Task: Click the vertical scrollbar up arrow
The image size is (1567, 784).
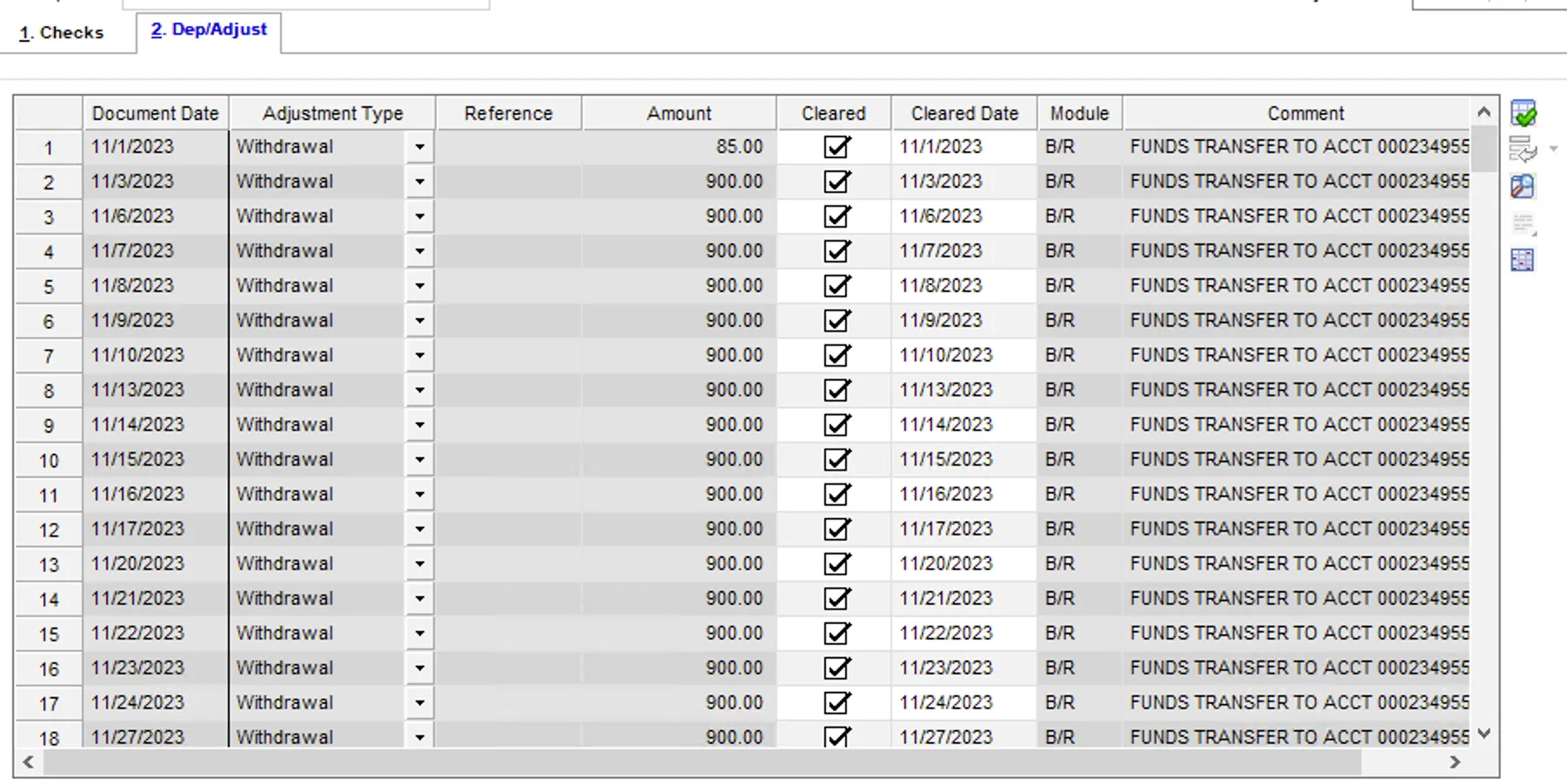Action: tap(1484, 112)
